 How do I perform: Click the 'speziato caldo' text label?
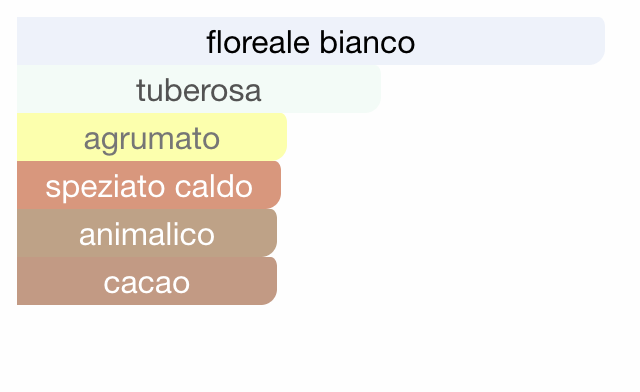click(149, 187)
